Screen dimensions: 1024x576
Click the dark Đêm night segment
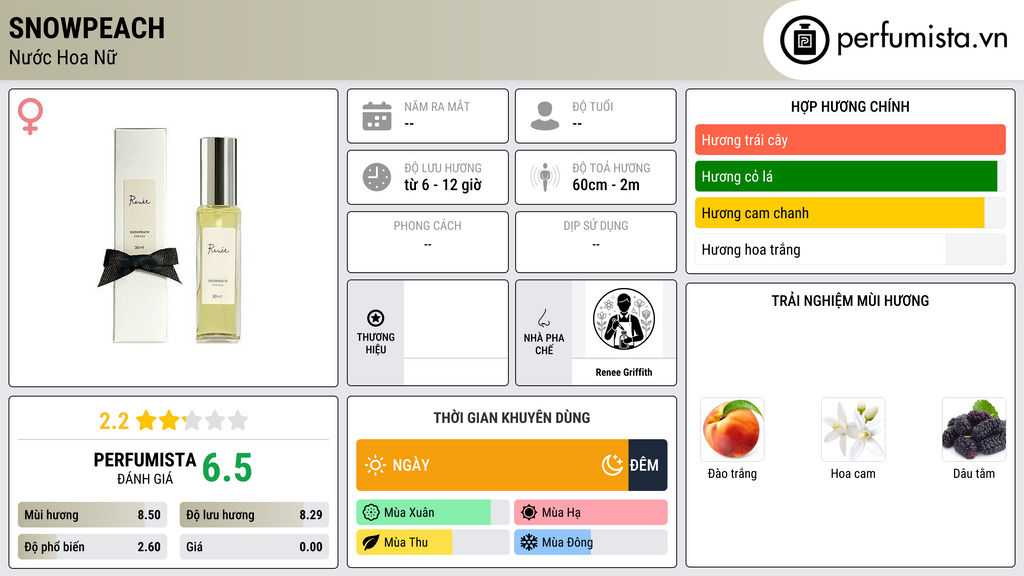[x=648, y=465]
